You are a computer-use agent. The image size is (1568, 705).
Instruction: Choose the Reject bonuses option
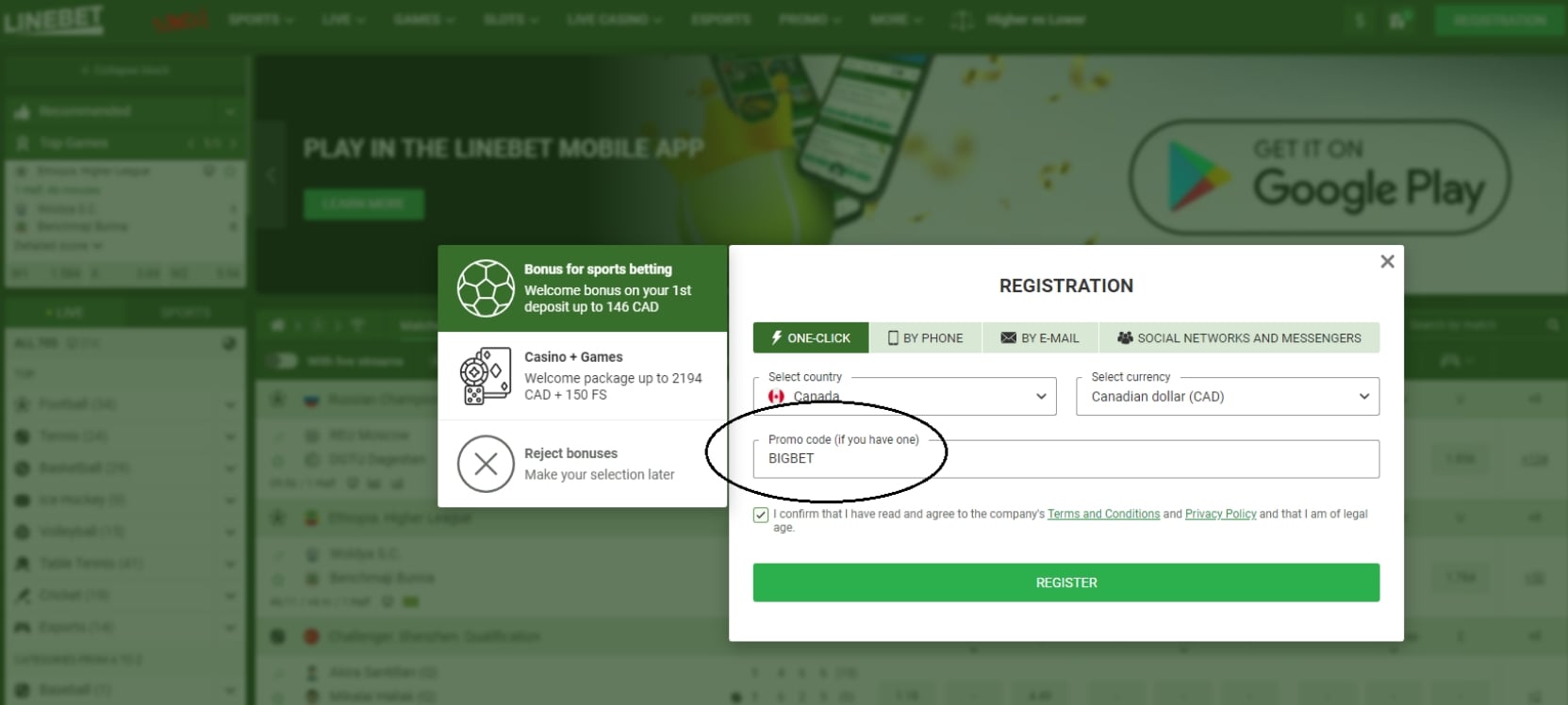pos(583,464)
